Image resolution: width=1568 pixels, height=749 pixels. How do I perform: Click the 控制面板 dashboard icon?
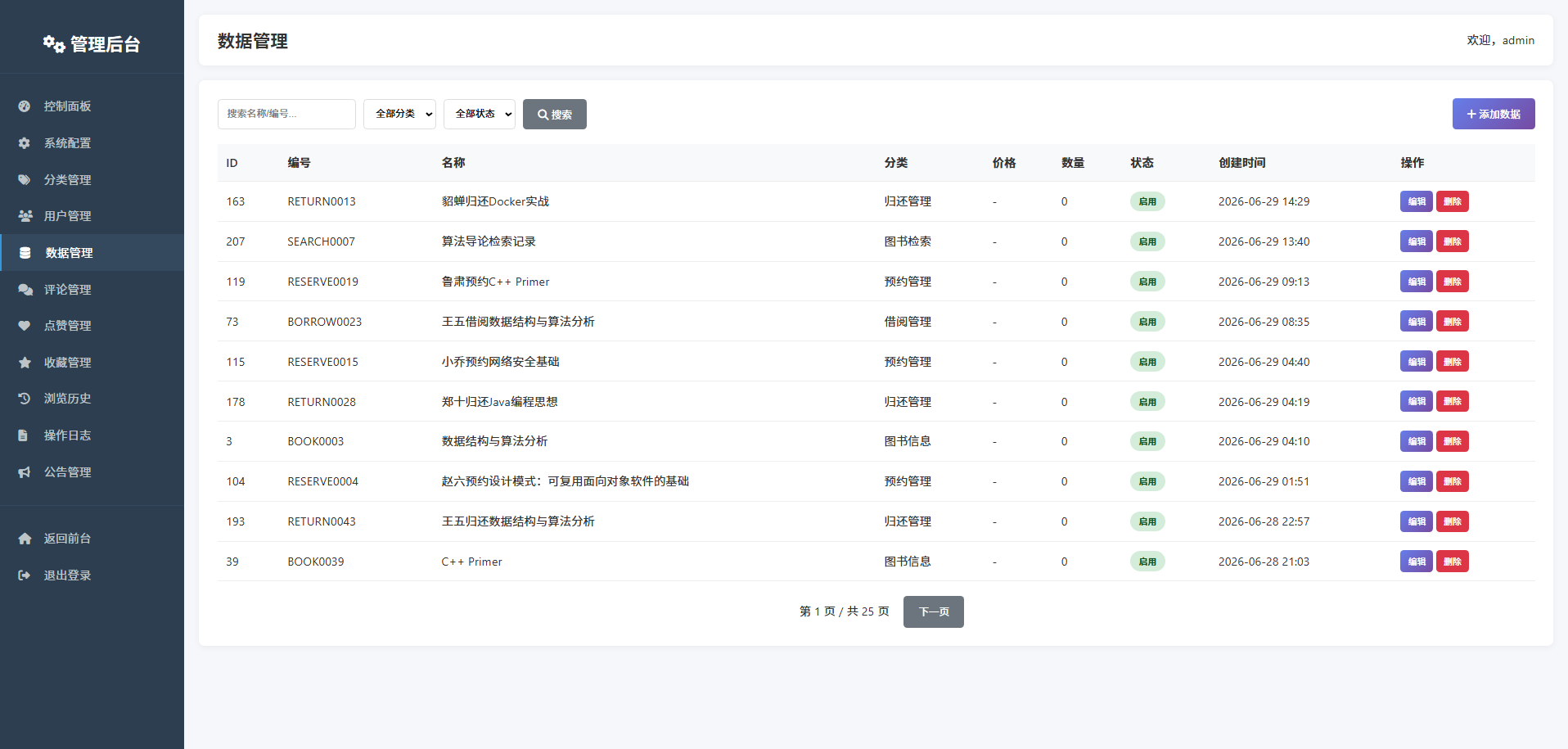click(x=25, y=106)
